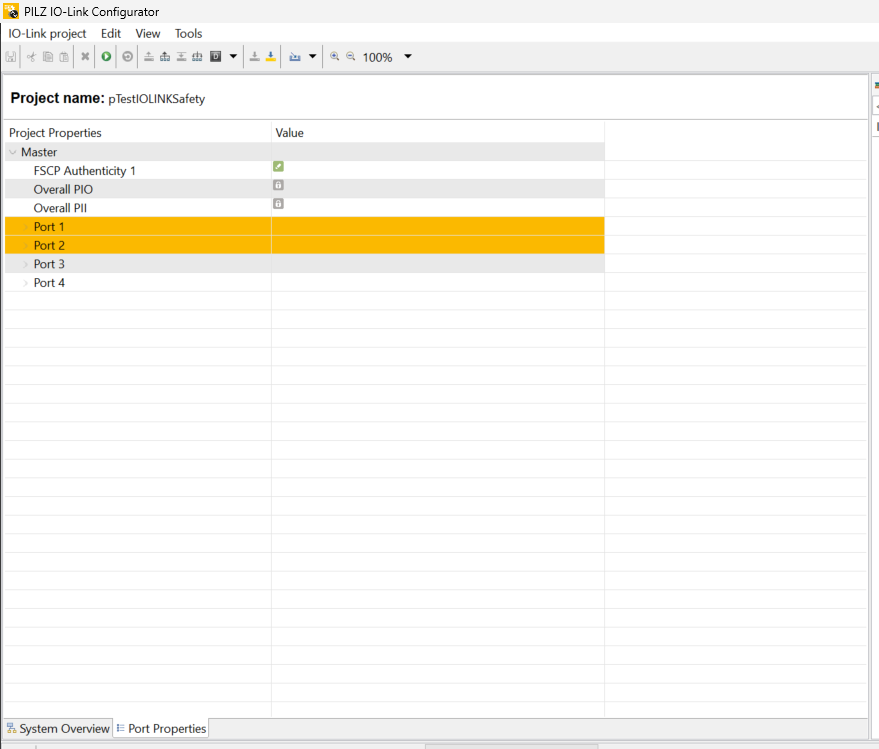Select the Overall PIO row
Image resolution: width=879 pixels, height=749 pixels.
point(304,189)
